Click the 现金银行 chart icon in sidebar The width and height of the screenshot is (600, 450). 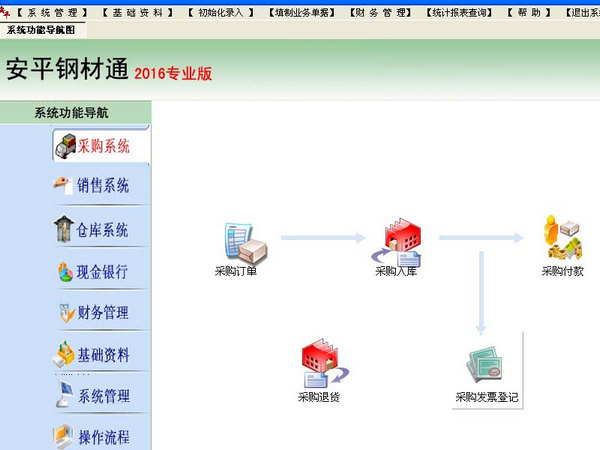tap(65, 271)
